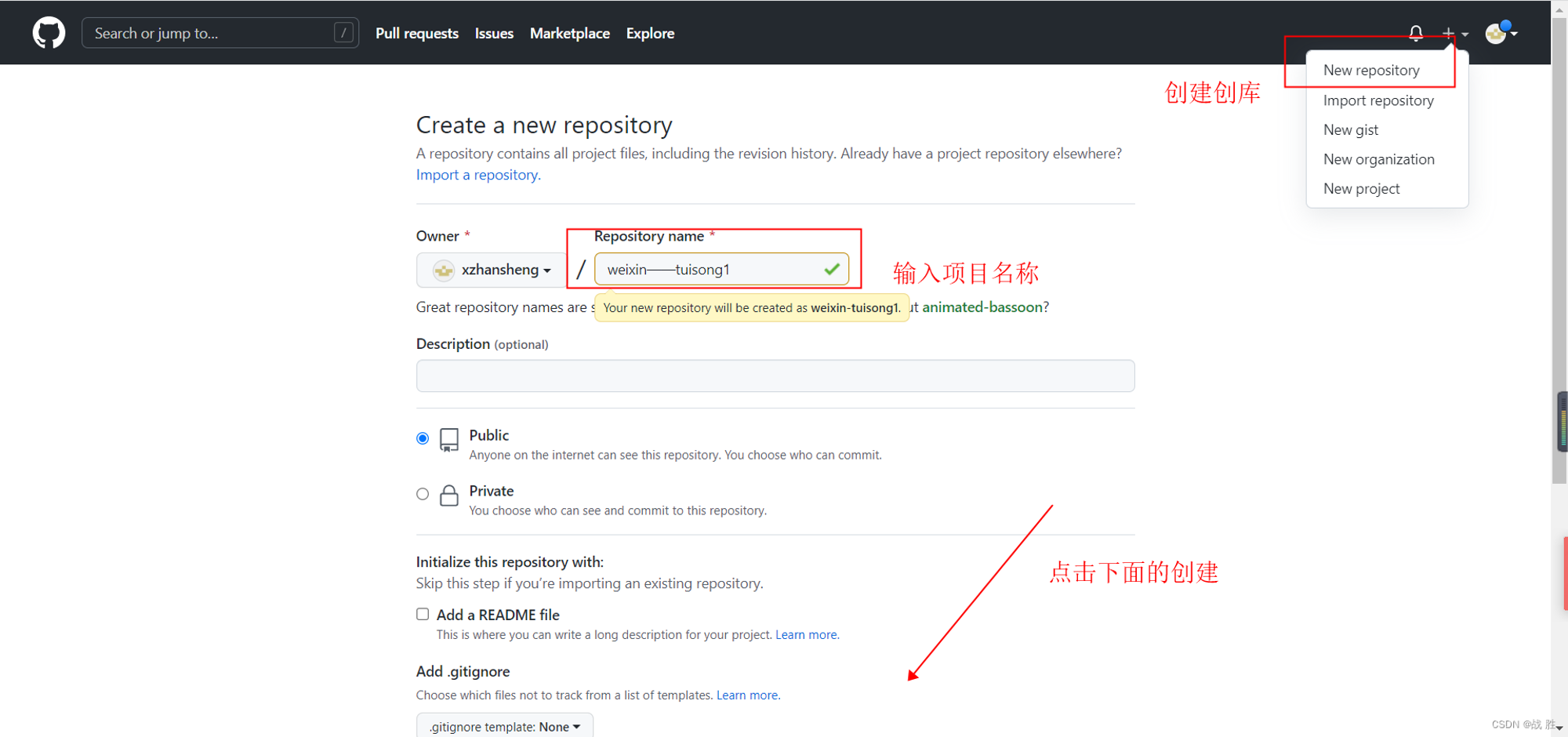This screenshot has width=1568, height=737.
Task: Enable Add a README file checkbox
Action: (423, 614)
